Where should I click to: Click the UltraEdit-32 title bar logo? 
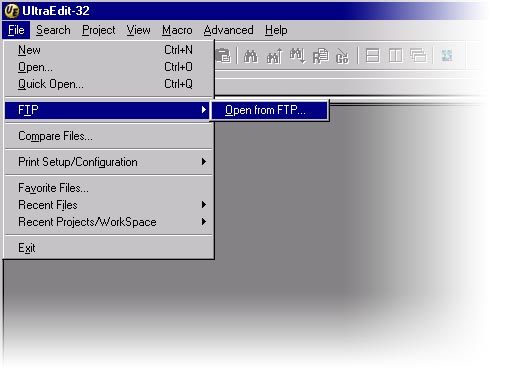[x=12, y=11]
